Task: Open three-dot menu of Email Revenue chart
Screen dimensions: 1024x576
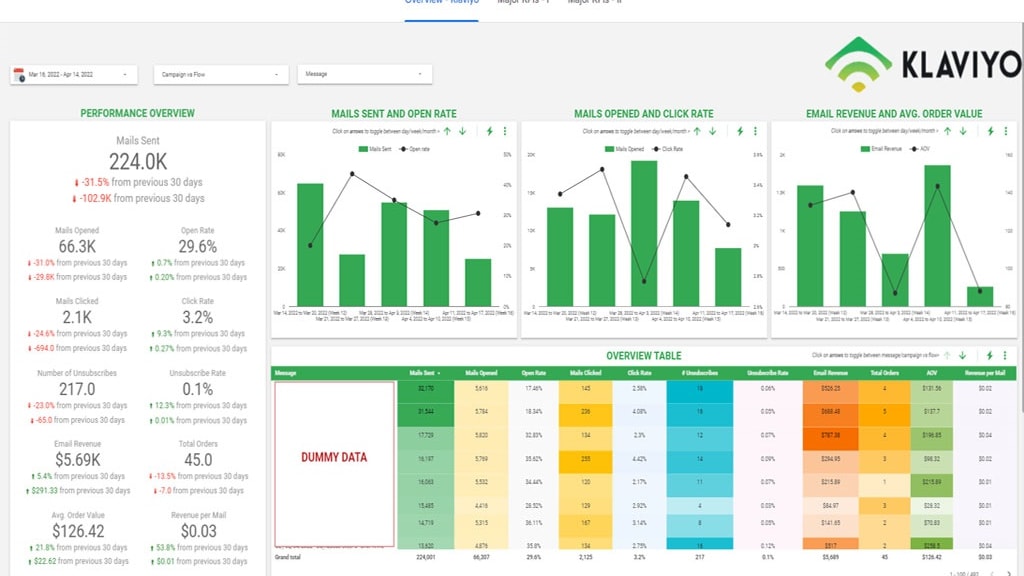Action: click(1006, 131)
